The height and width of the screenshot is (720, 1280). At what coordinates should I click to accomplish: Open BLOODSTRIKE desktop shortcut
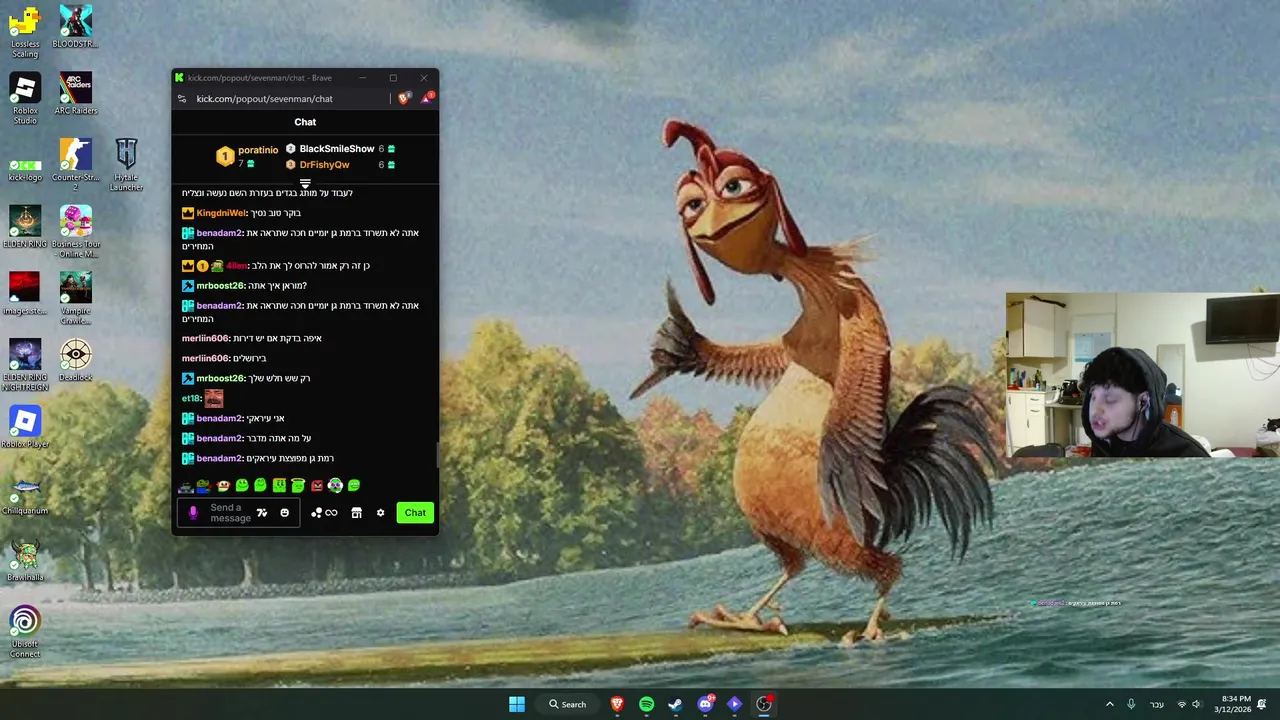(75, 27)
